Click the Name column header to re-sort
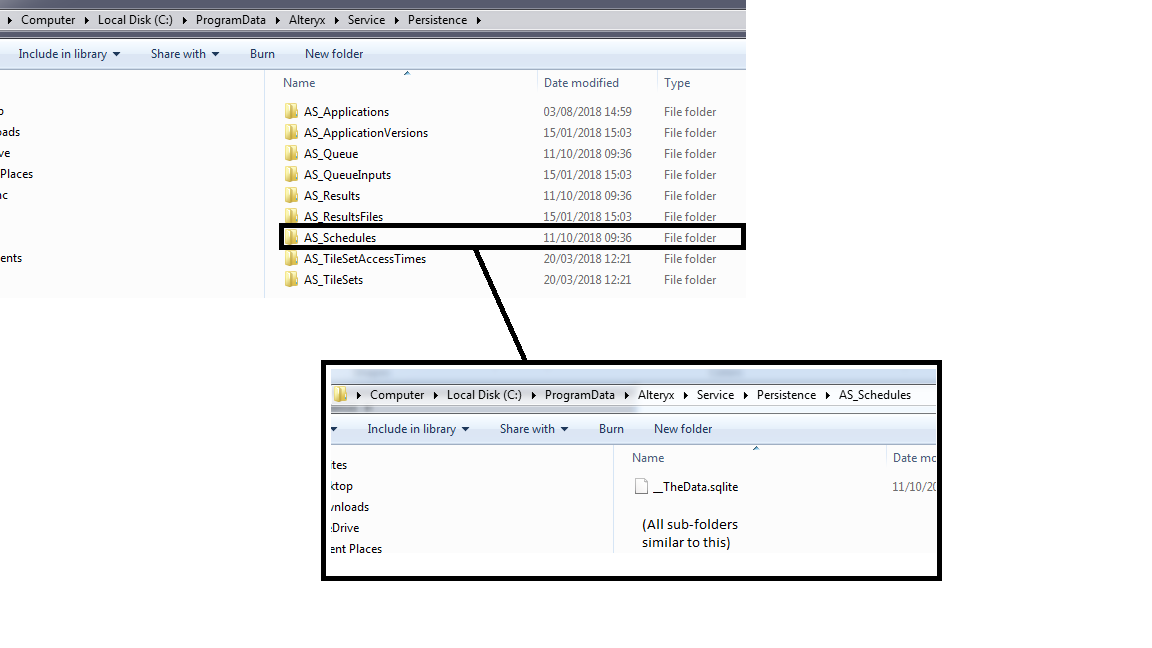The width and height of the screenshot is (1152, 648). point(298,82)
